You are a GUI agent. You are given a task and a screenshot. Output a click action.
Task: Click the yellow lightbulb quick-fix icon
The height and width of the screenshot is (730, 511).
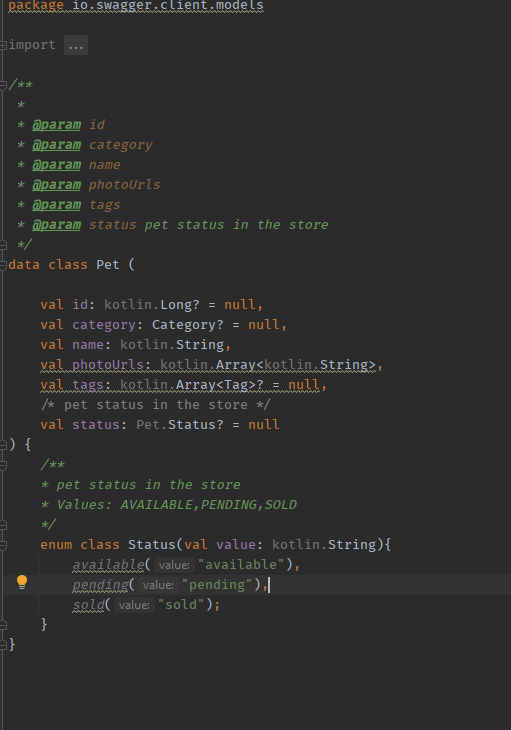pyautogui.click(x=22, y=582)
